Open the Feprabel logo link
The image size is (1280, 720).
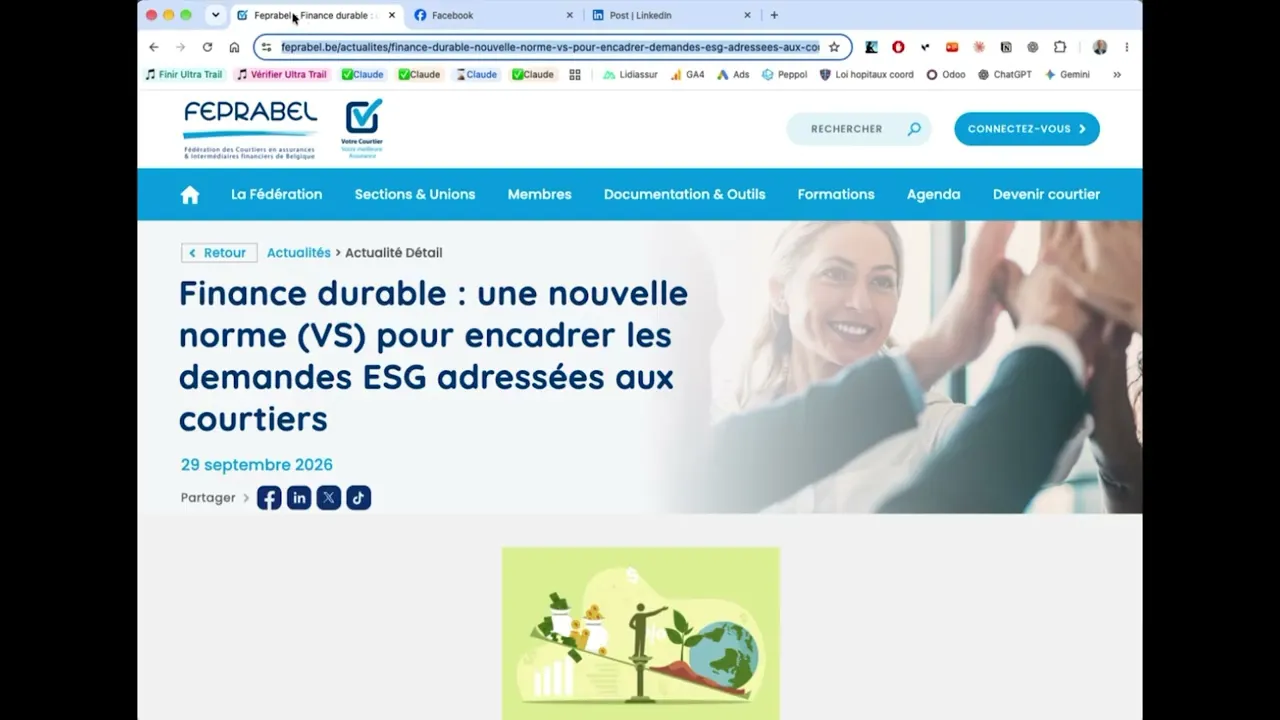[x=250, y=129]
